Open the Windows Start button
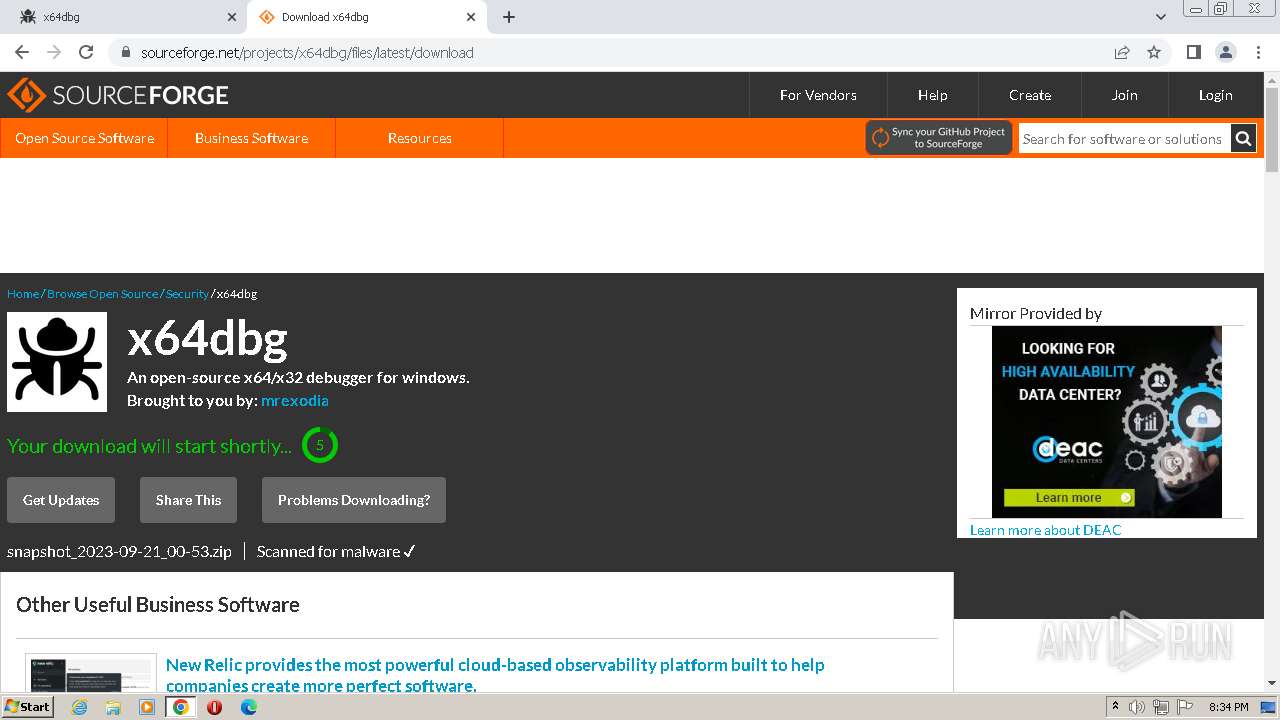This screenshot has width=1280, height=720. click(x=28, y=706)
